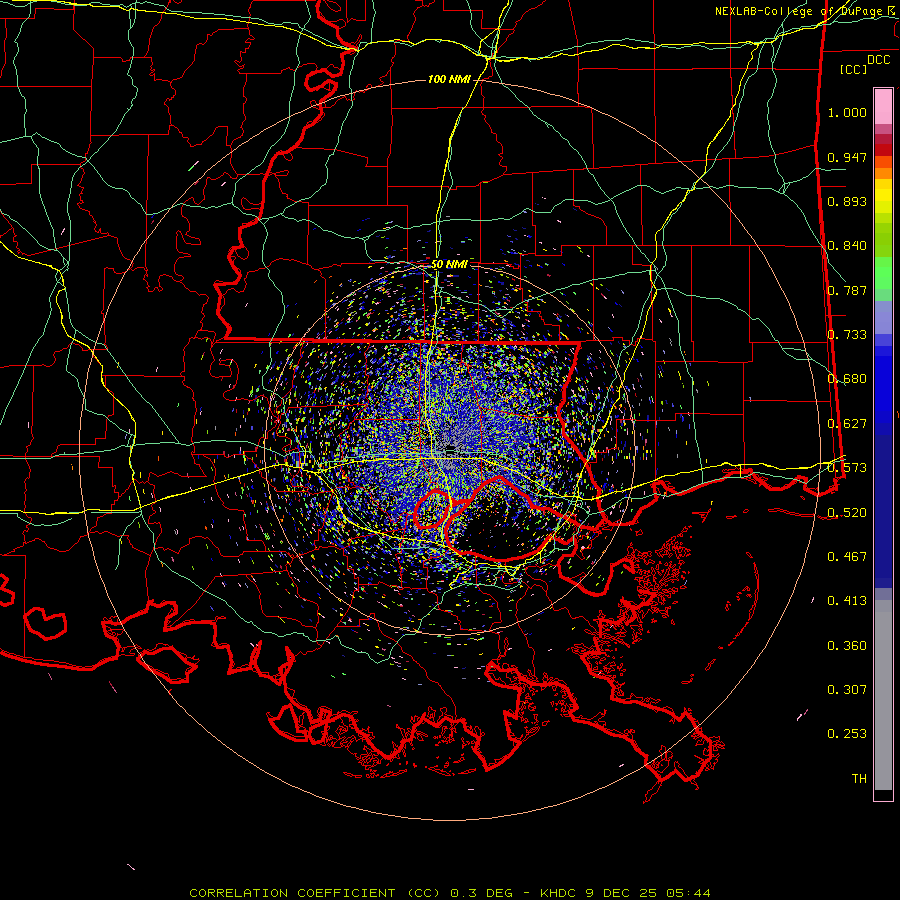
Task: Click the 1.000 value on the color scale
Action: click(x=847, y=112)
